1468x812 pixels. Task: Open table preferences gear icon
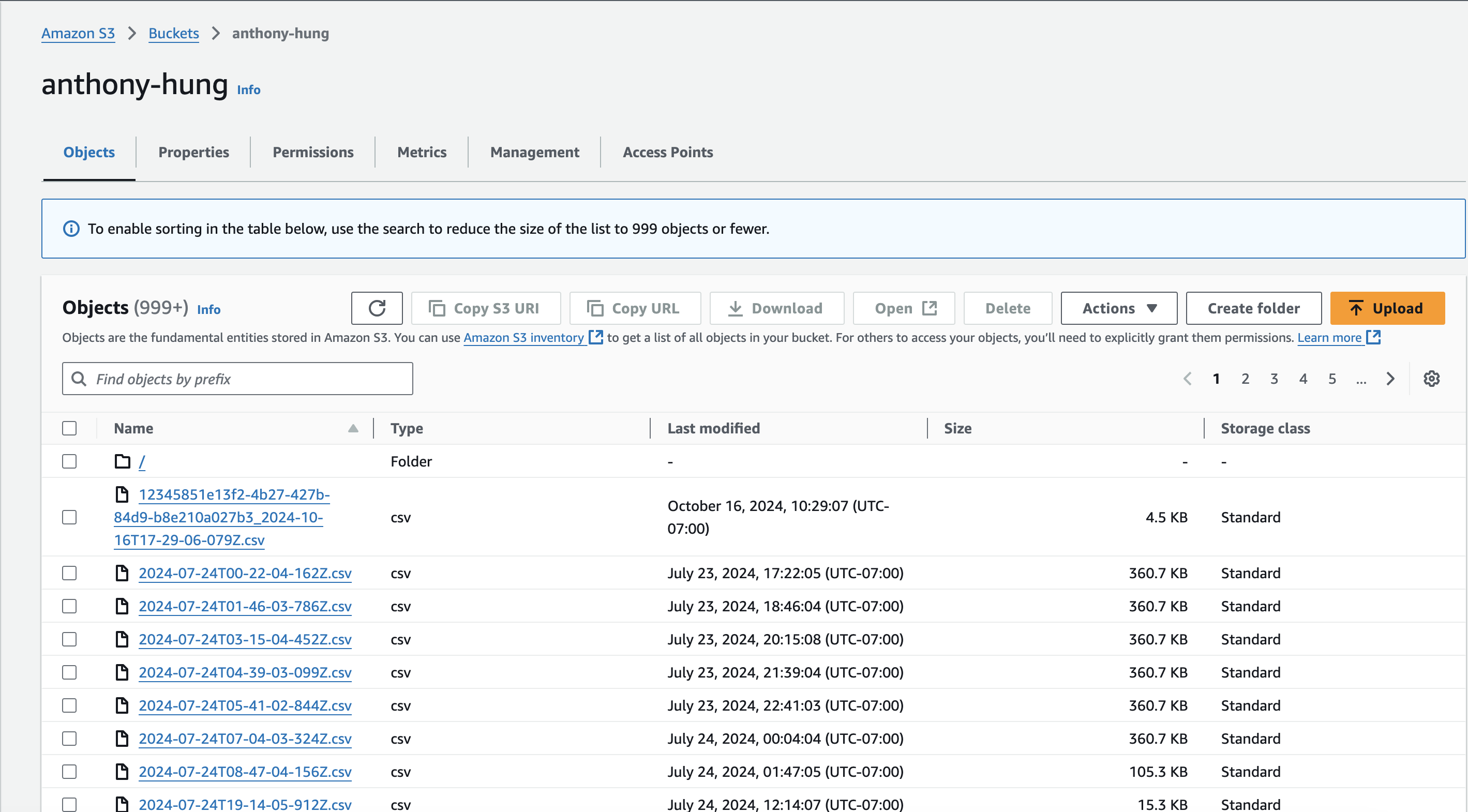pyautogui.click(x=1431, y=379)
